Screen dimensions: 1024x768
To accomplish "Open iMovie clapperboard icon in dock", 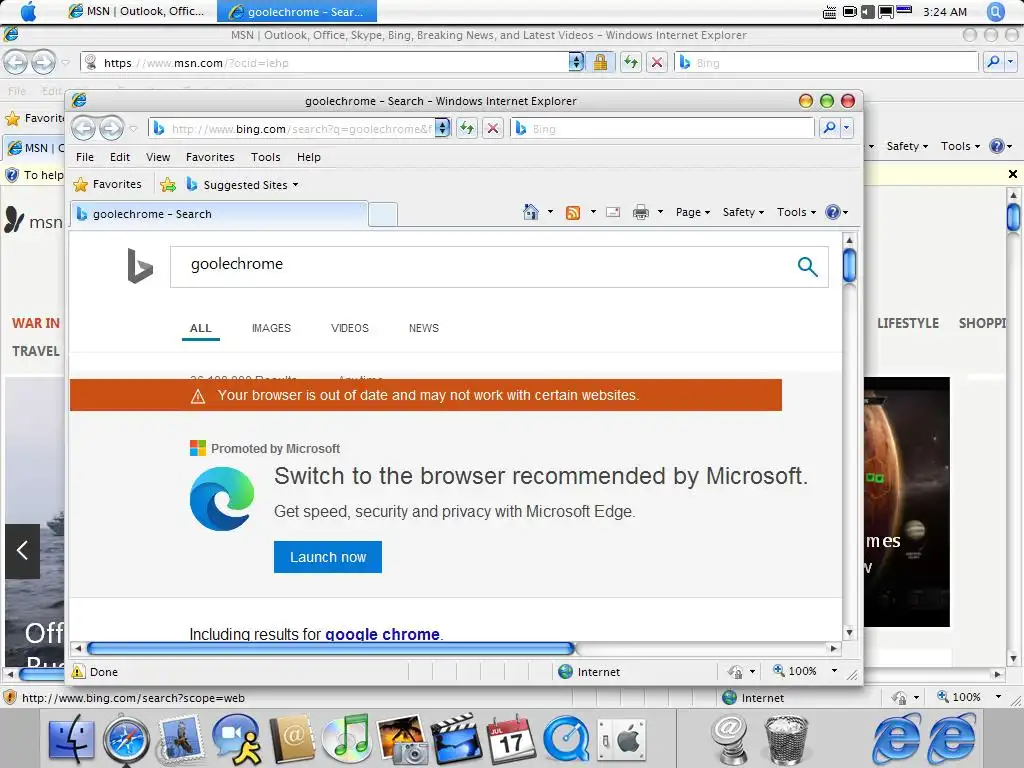I will pos(456,739).
